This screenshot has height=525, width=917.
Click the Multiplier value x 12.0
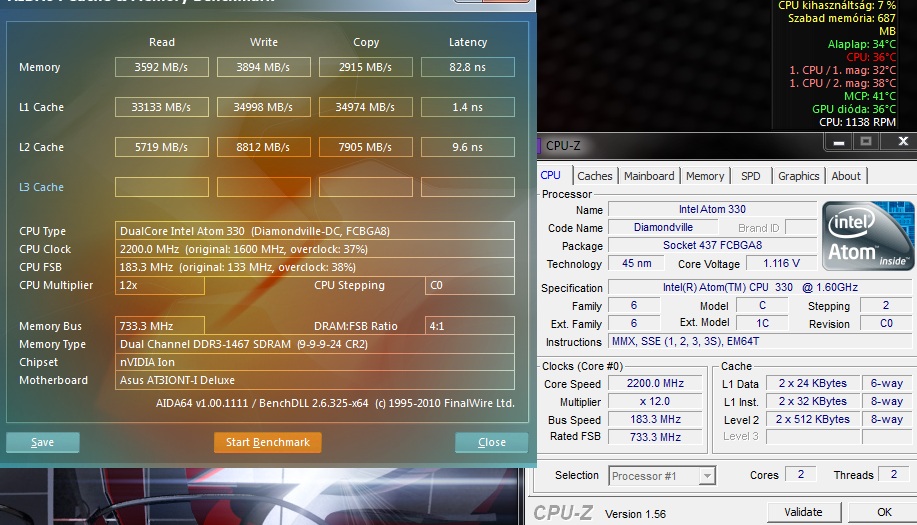tap(655, 402)
